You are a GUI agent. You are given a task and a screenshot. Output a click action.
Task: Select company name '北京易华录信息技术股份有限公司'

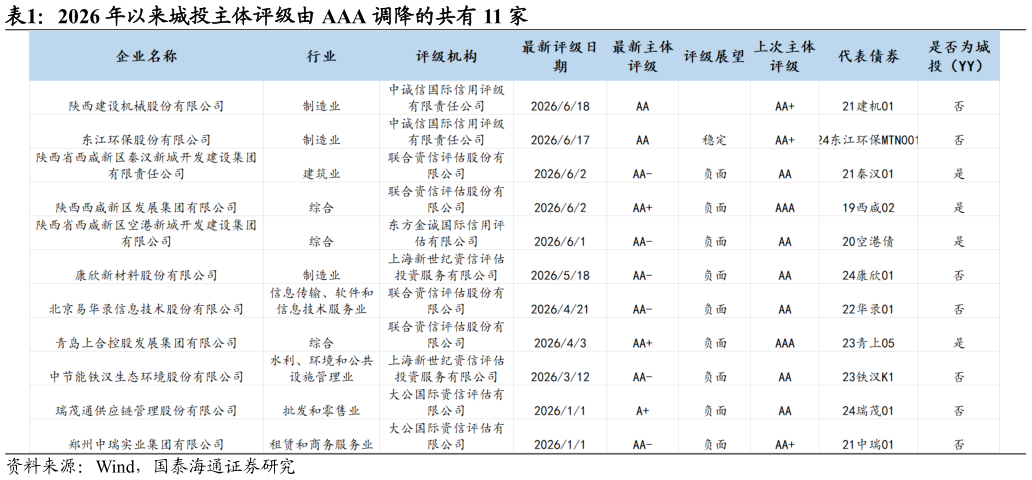tap(146, 309)
